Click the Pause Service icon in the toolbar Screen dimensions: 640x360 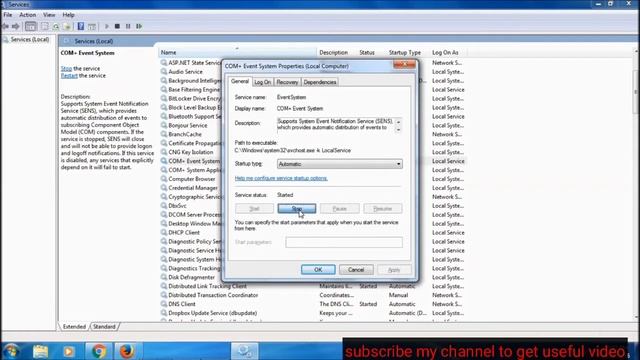tap(128, 27)
